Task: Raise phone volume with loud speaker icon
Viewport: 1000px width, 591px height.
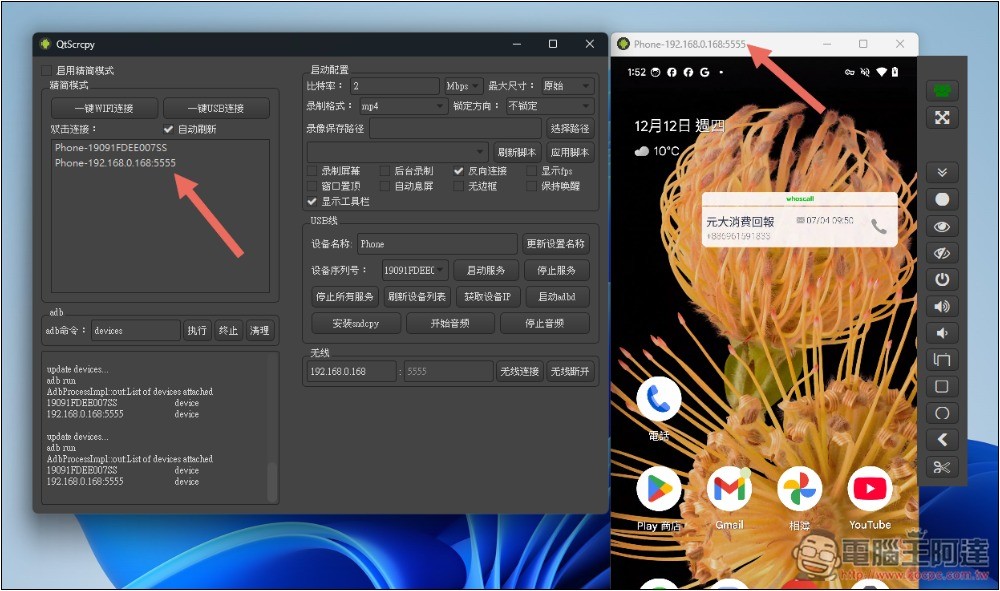Action: pyautogui.click(x=942, y=306)
